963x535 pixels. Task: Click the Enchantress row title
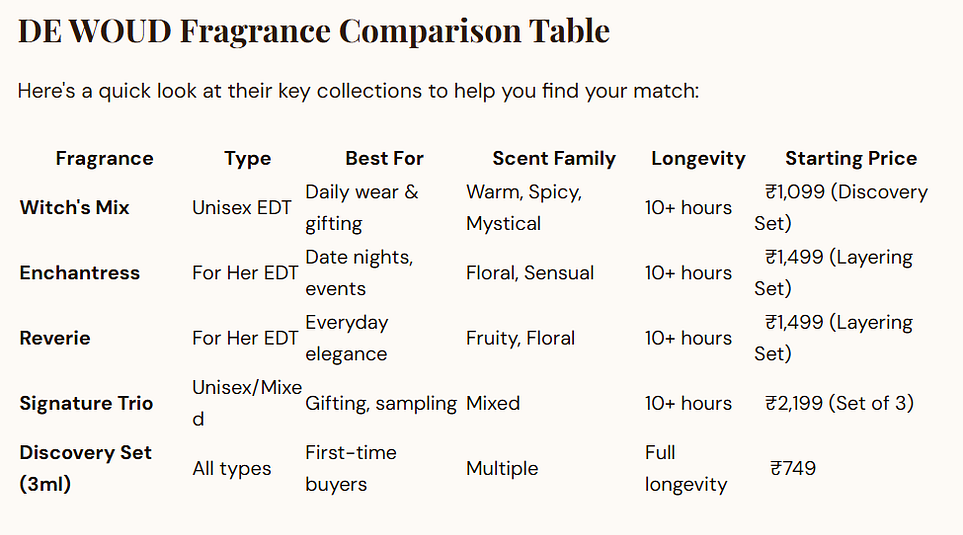point(79,273)
